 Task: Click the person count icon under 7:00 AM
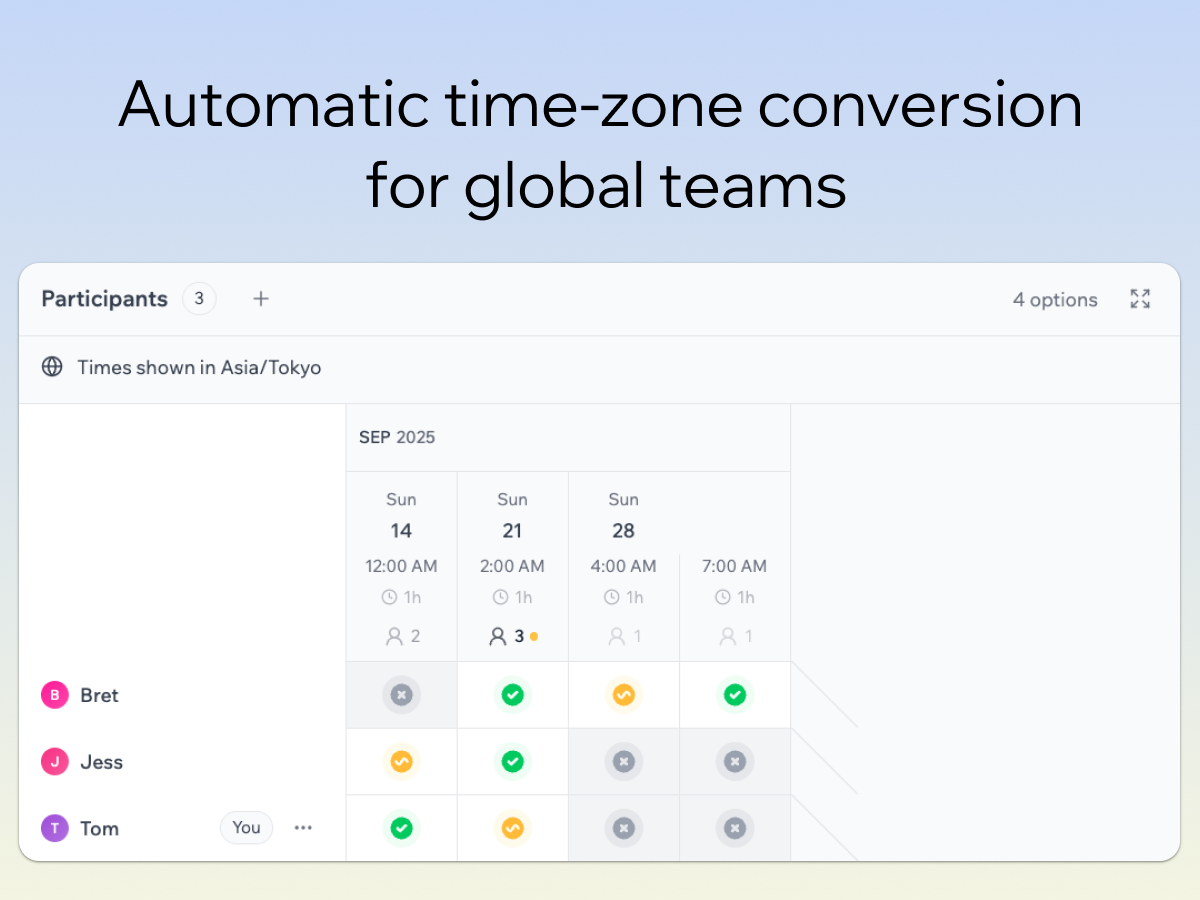pos(728,636)
